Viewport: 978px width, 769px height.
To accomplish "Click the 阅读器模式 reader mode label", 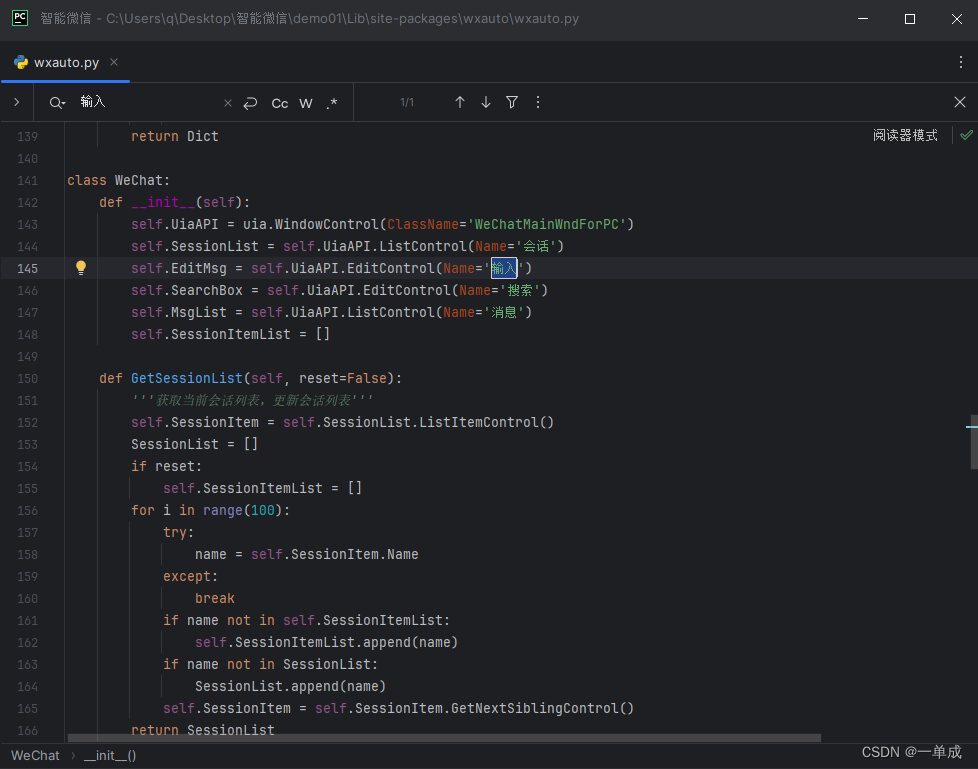I will click(x=905, y=134).
